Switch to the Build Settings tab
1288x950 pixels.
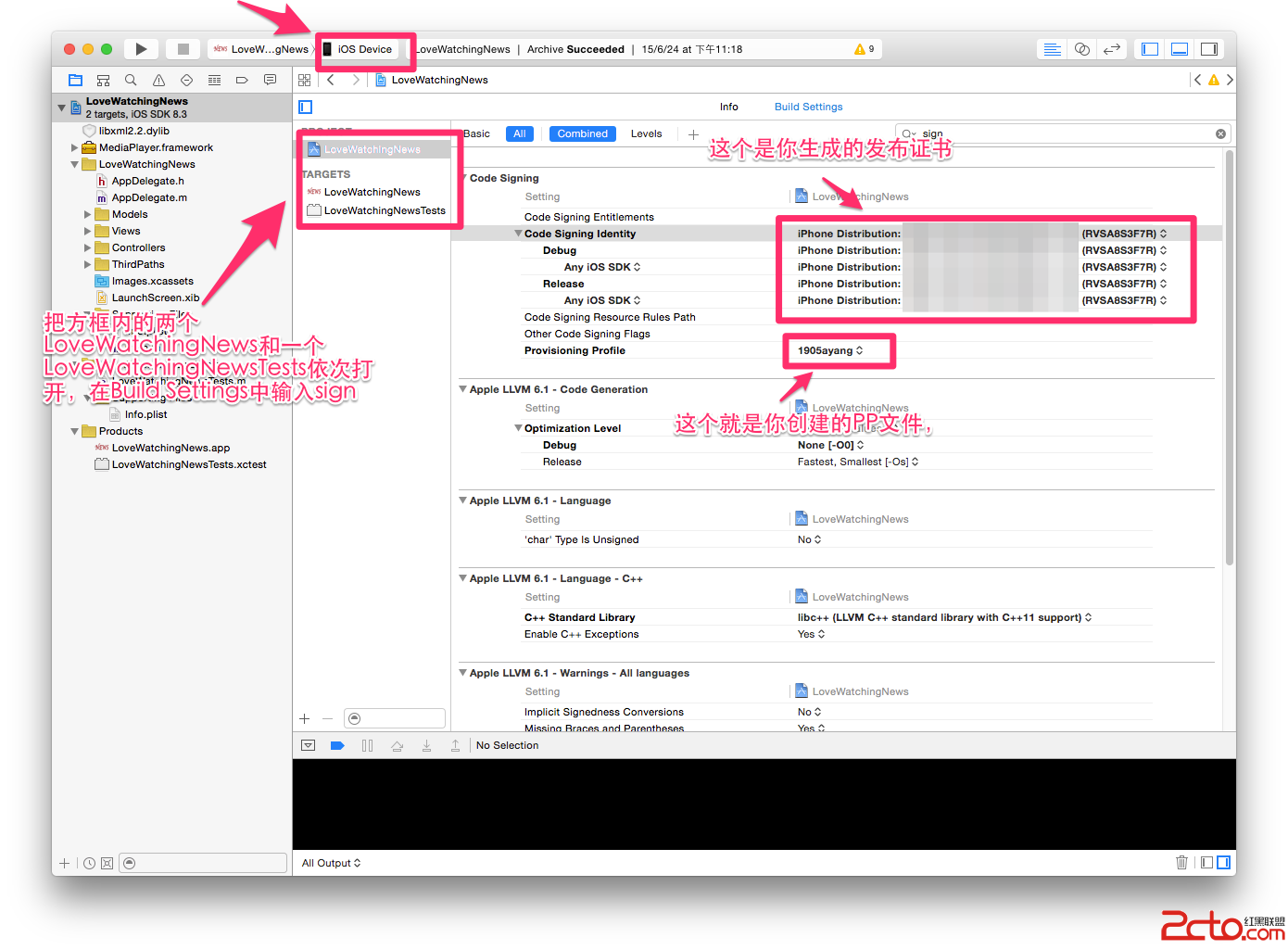809,108
